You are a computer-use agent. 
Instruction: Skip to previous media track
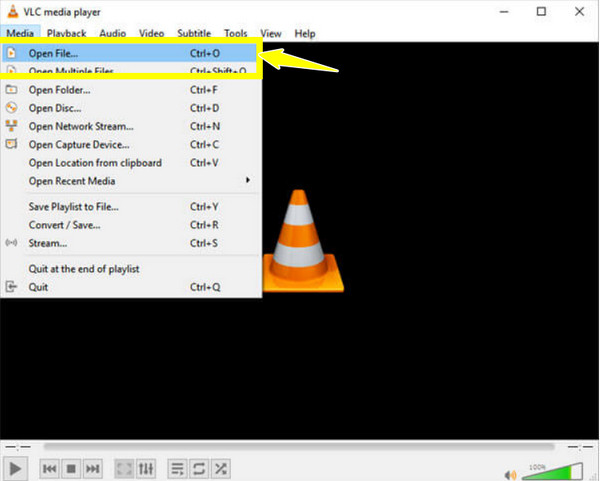click(50, 468)
